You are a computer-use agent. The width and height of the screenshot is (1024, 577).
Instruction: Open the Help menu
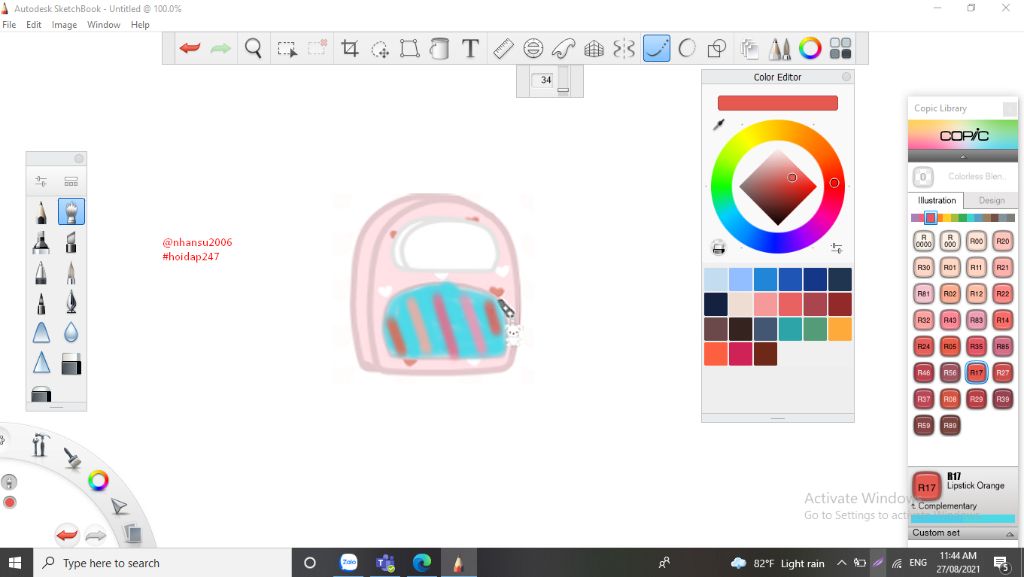[140, 25]
